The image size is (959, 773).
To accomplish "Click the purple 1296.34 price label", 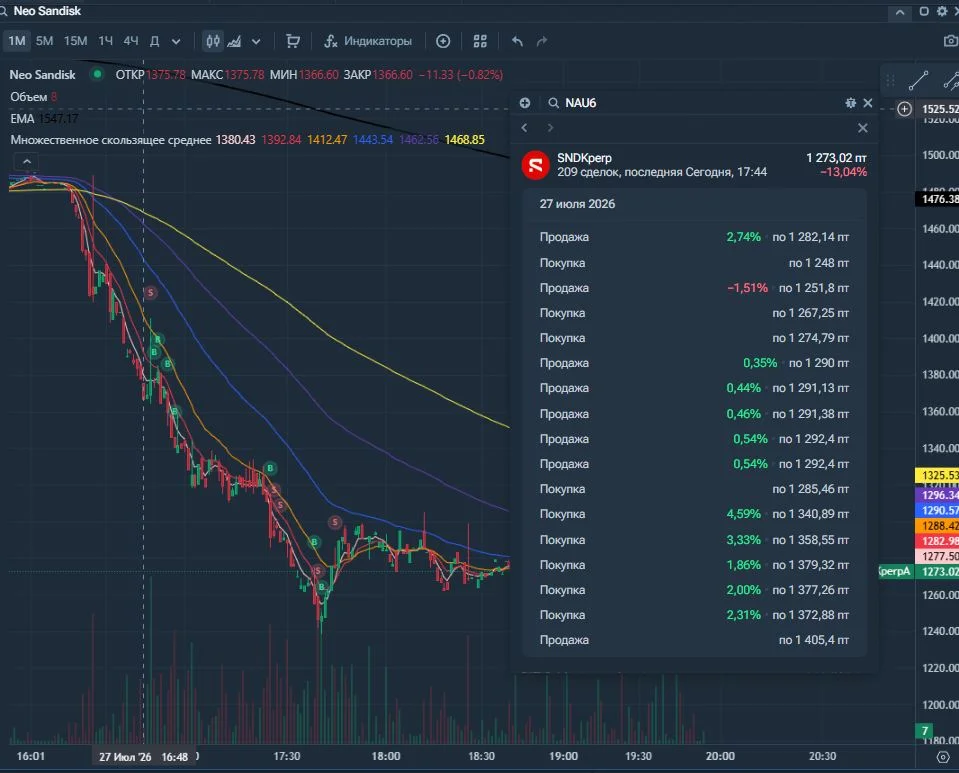I will pyautogui.click(x=939, y=495).
